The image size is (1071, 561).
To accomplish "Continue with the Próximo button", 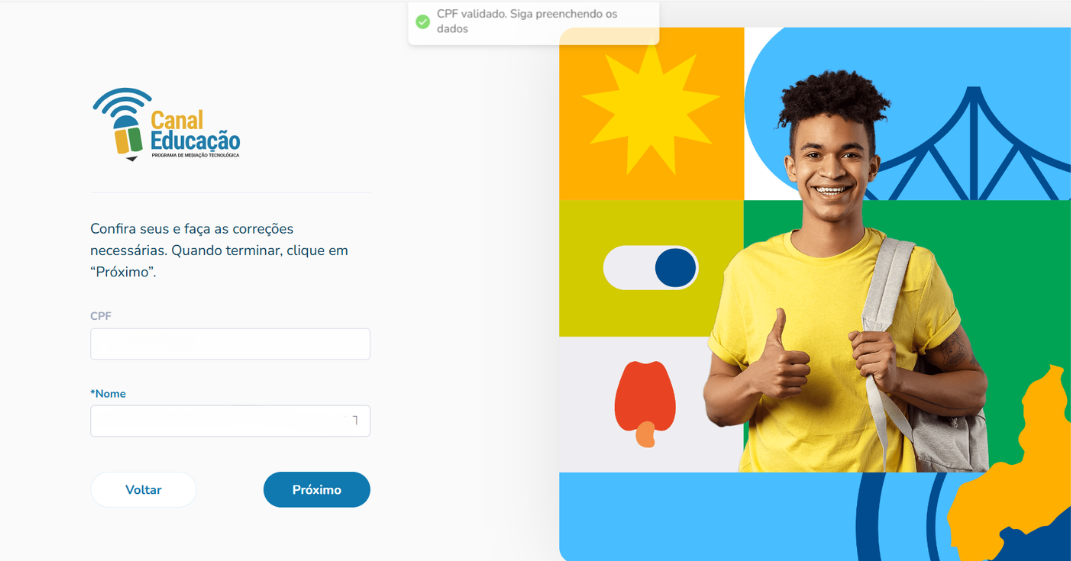I will [317, 489].
